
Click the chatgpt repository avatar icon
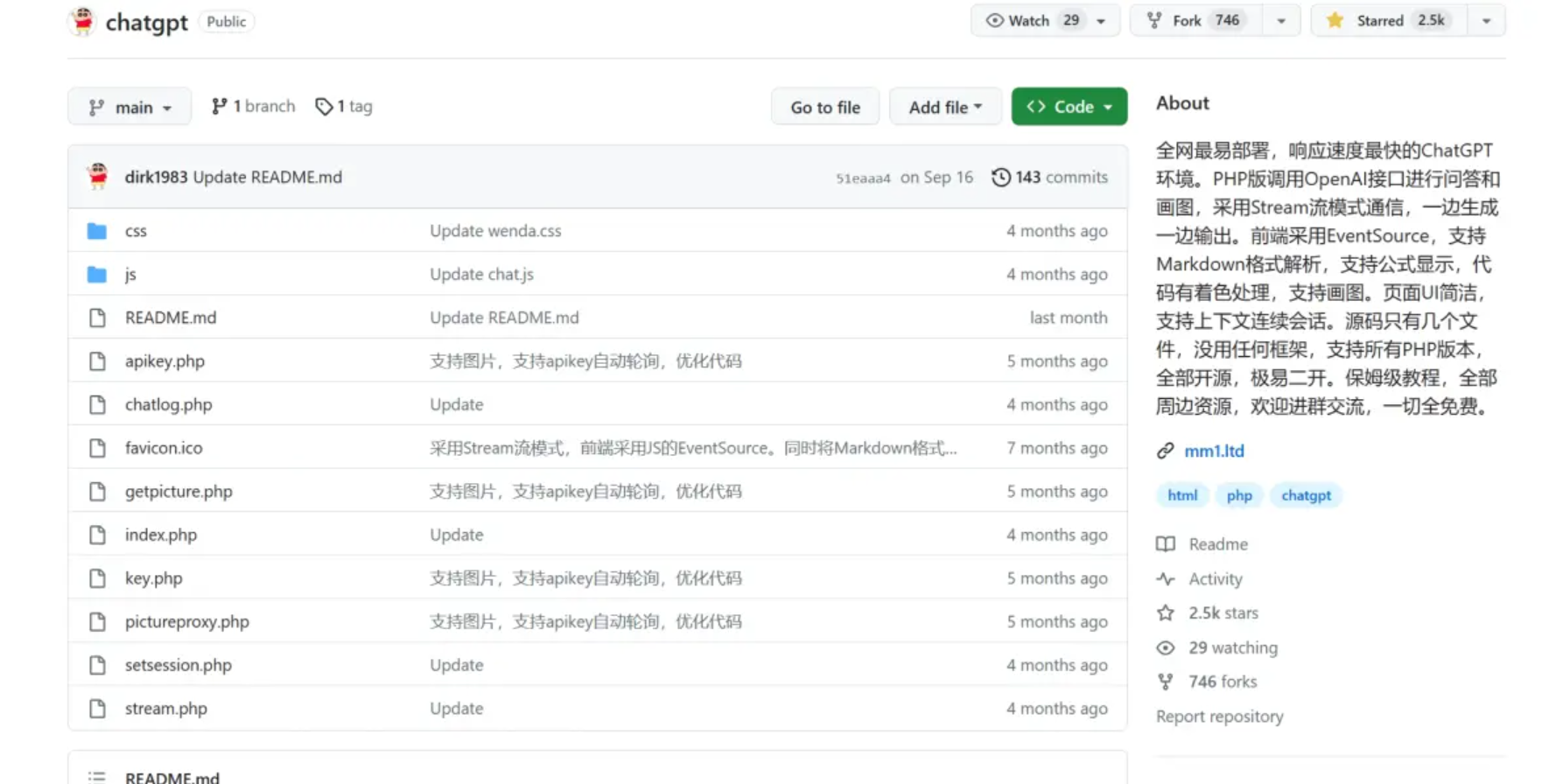pyautogui.click(x=83, y=21)
